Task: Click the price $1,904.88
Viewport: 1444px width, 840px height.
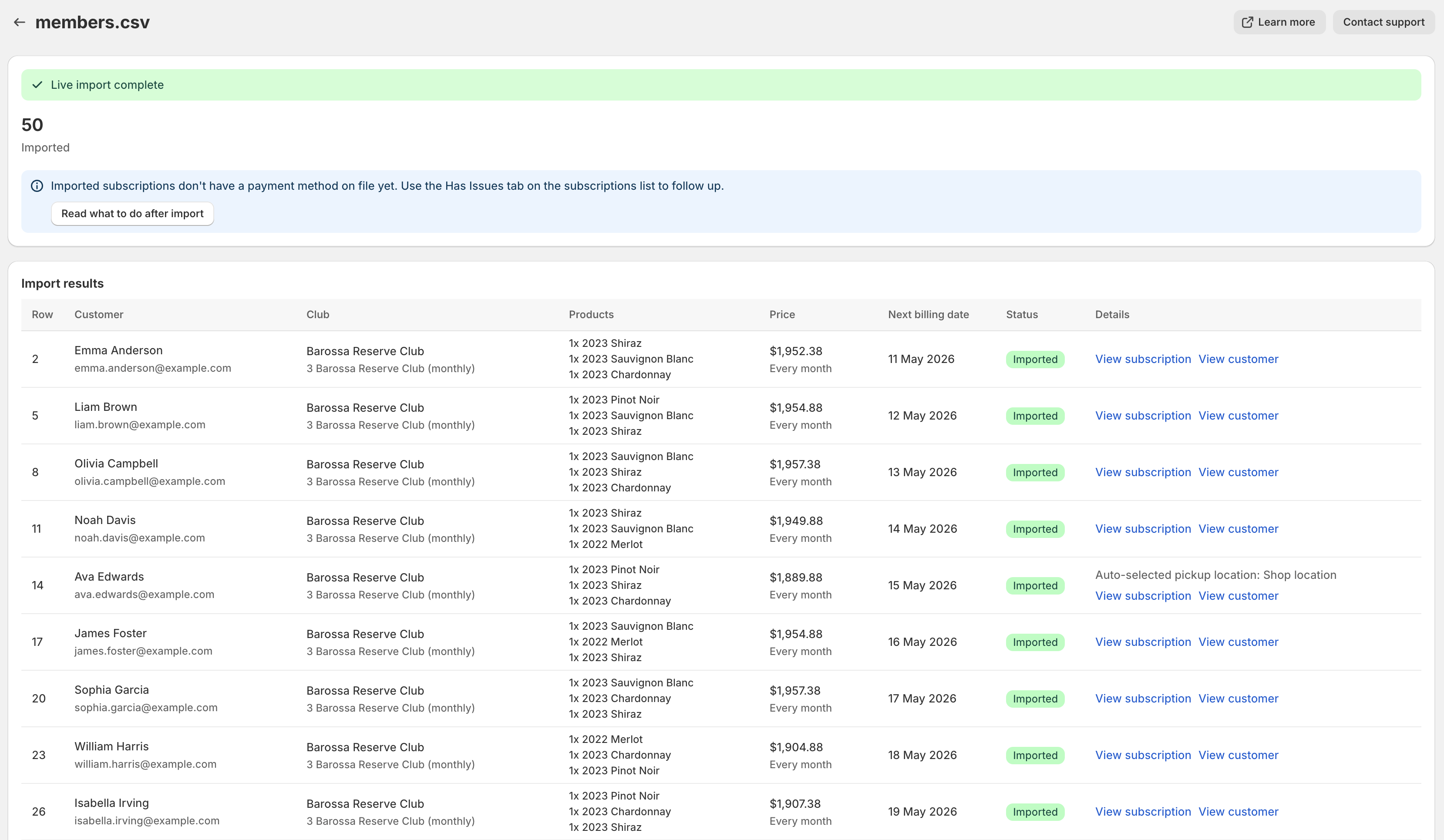Action: (796, 747)
